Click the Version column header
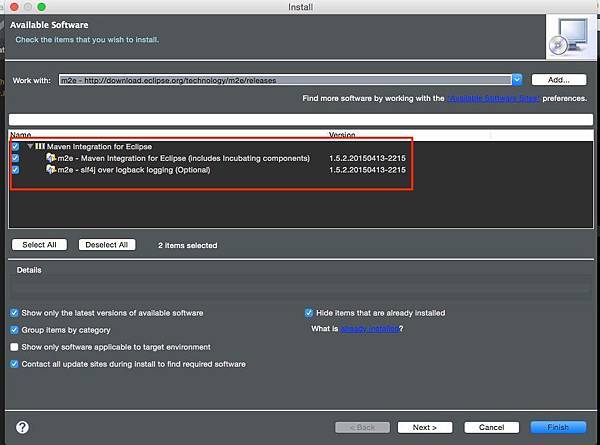 point(342,135)
